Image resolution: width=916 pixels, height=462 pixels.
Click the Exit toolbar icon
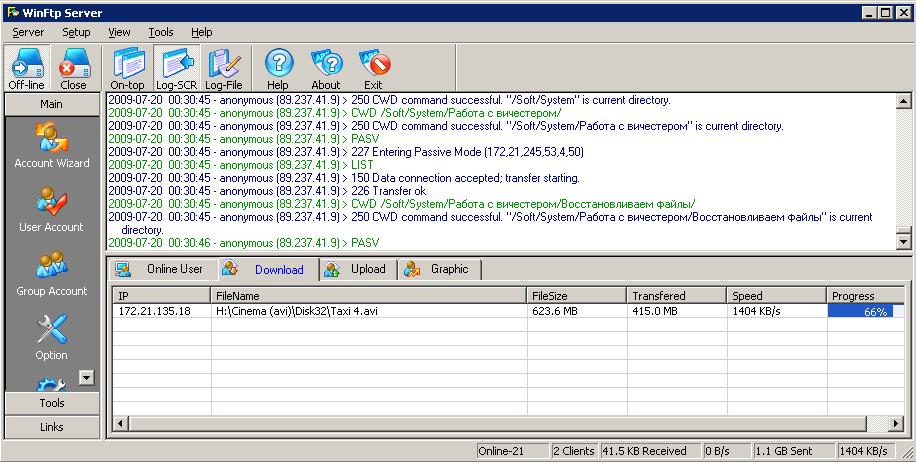[373, 69]
